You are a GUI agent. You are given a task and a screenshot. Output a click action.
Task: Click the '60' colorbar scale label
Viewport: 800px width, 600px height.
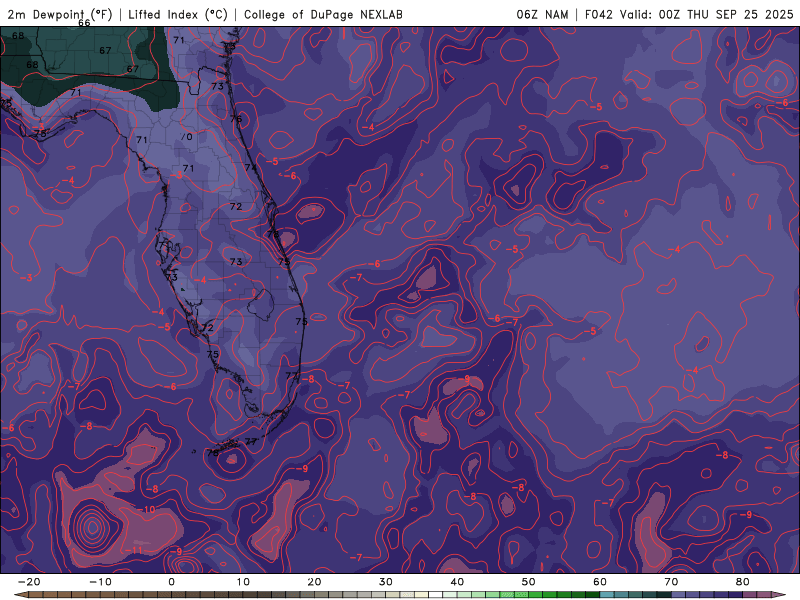pos(600,582)
